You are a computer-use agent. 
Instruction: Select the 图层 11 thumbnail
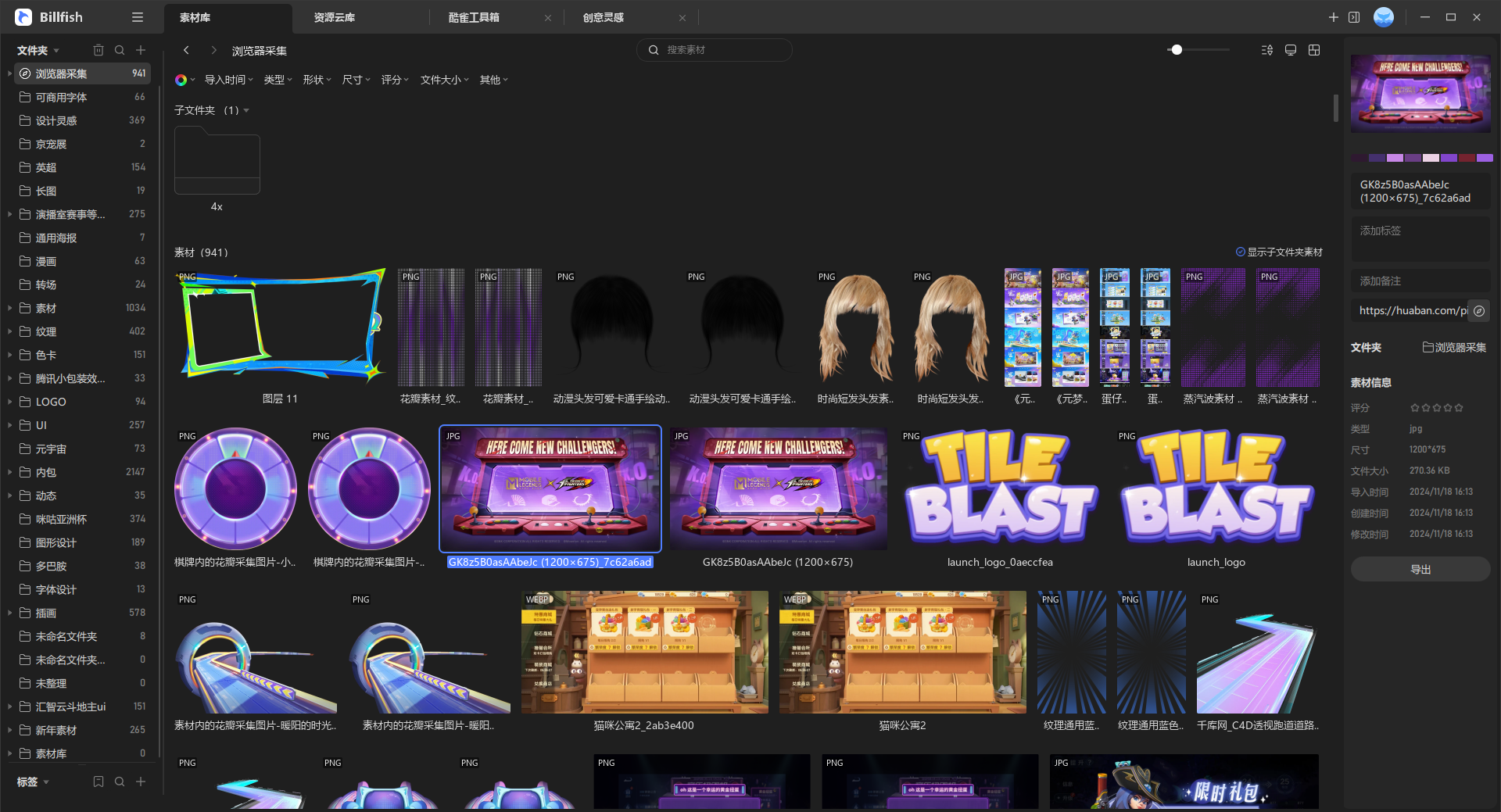(280, 327)
